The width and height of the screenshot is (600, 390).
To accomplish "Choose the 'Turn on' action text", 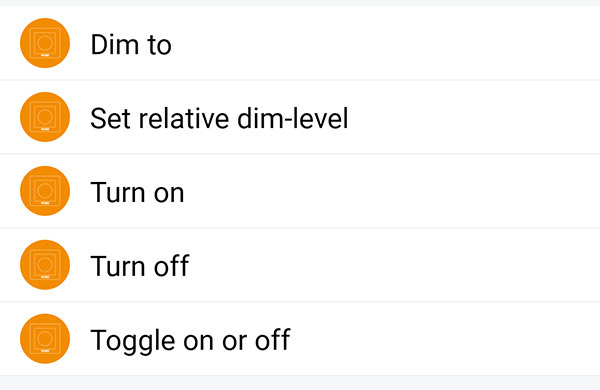I will [137, 192].
